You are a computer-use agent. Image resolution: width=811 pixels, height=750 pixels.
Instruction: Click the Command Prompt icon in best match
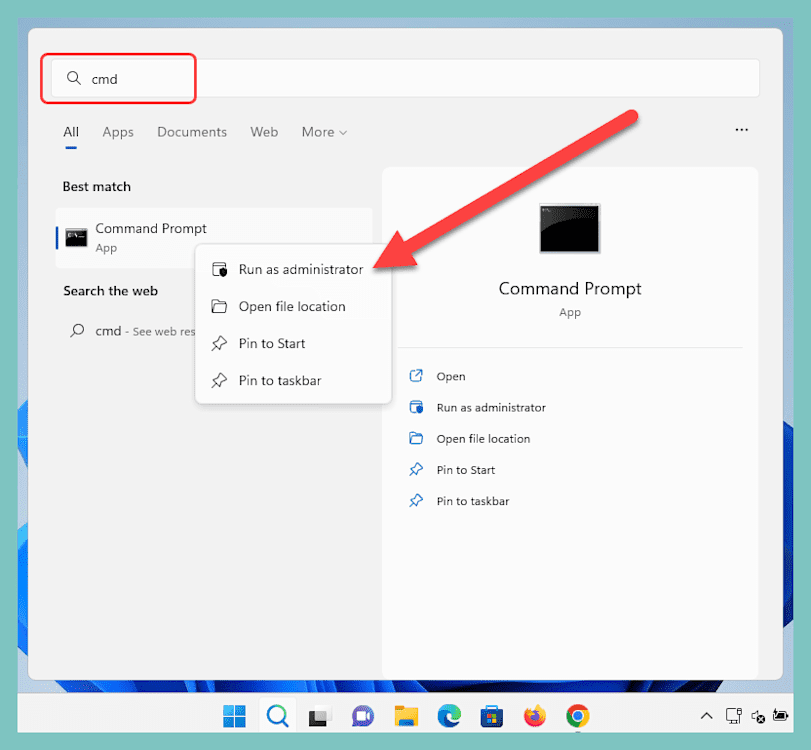76,237
